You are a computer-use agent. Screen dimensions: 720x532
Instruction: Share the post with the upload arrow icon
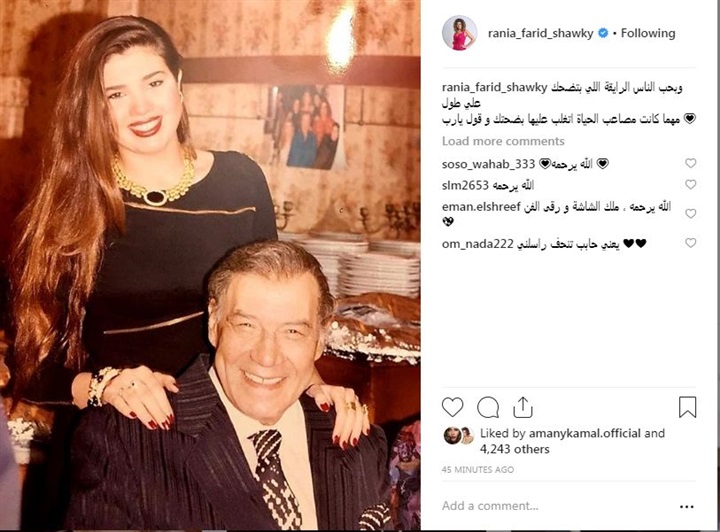pyautogui.click(x=523, y=407)
